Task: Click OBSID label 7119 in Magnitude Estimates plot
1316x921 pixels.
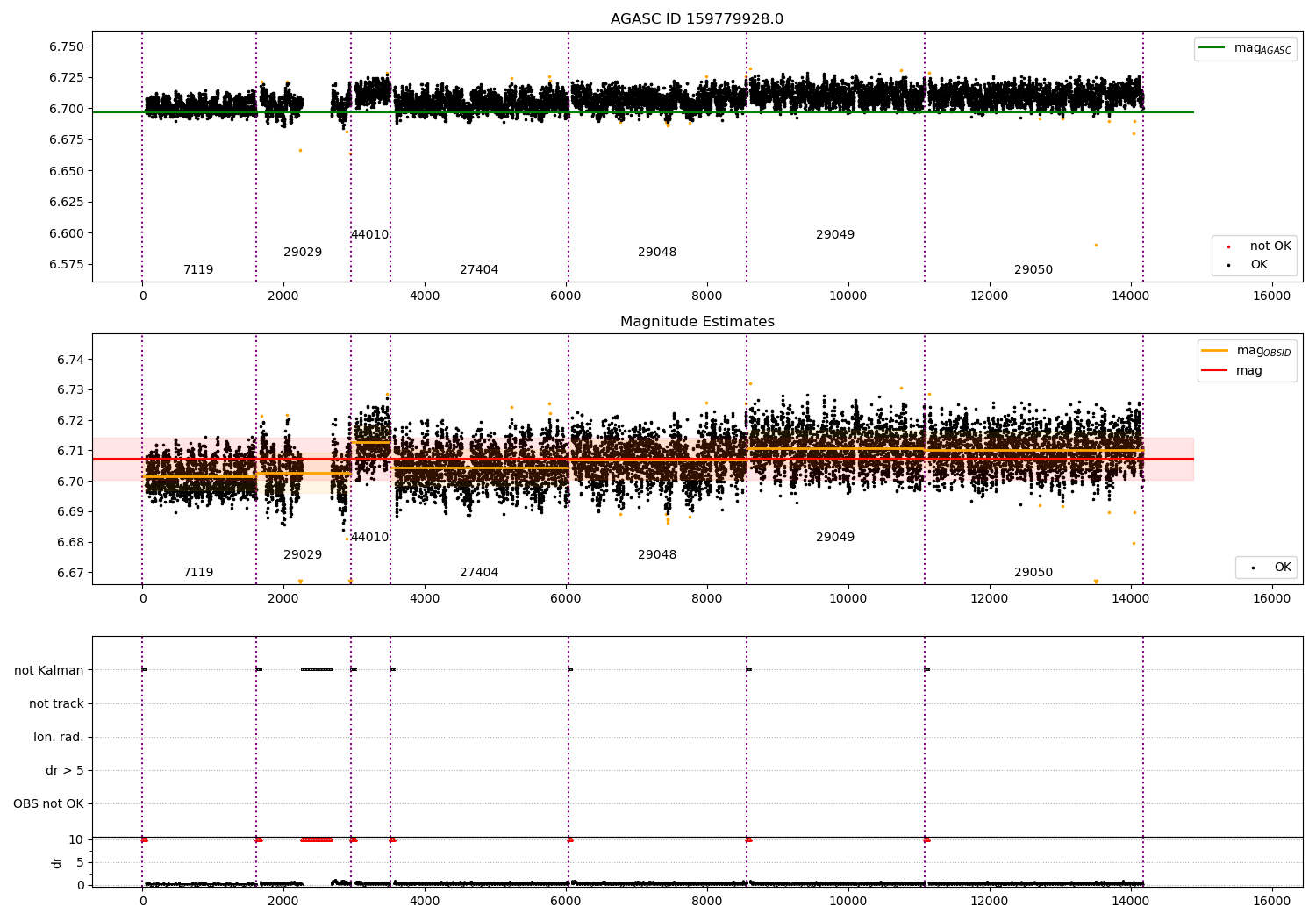Action: pyautogui.click(x=198, y=573)
